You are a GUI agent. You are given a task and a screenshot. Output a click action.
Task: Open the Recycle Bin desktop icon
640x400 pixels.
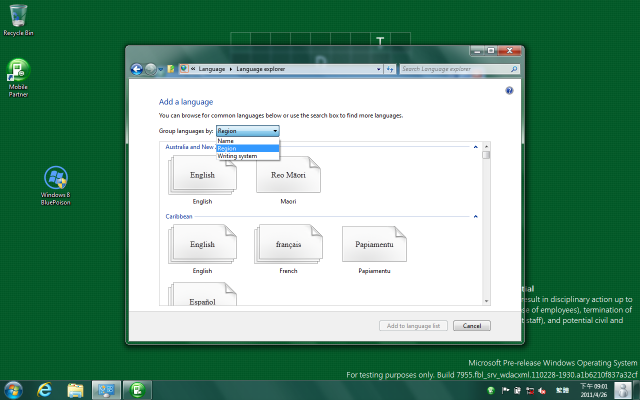point(18,20)
